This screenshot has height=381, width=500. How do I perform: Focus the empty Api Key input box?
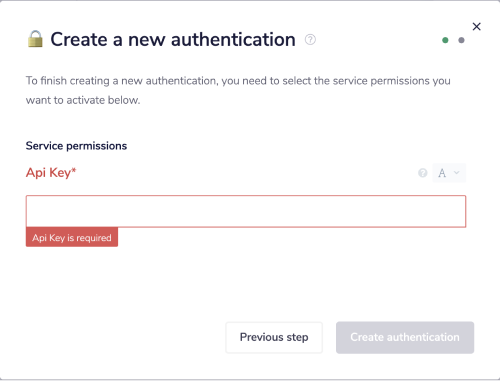tap(246, 211)
